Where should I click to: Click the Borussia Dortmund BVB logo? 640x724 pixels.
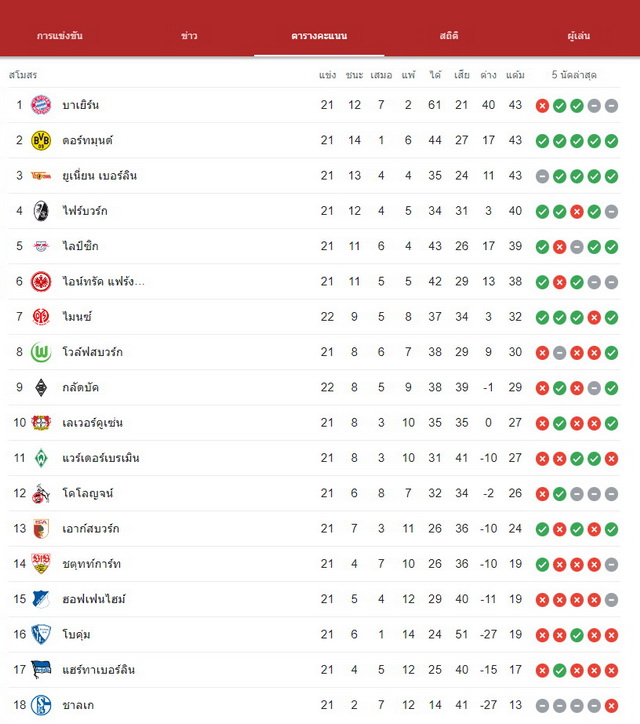(41, 140)
